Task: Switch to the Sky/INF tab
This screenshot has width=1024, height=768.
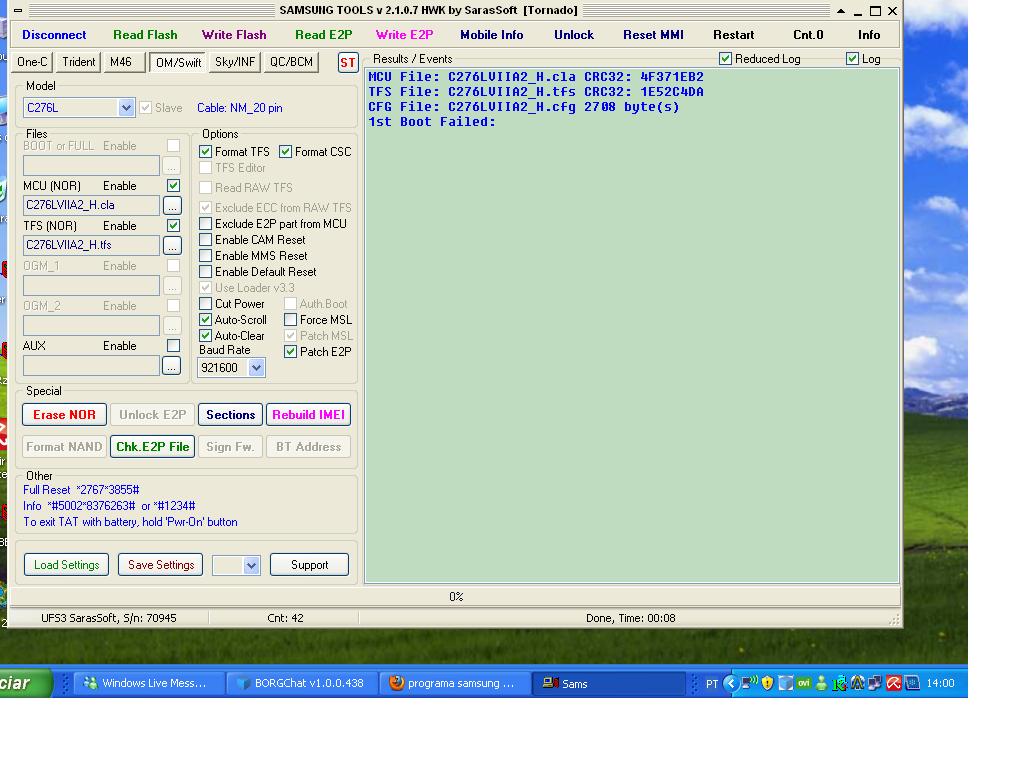Action: [235, 62]
